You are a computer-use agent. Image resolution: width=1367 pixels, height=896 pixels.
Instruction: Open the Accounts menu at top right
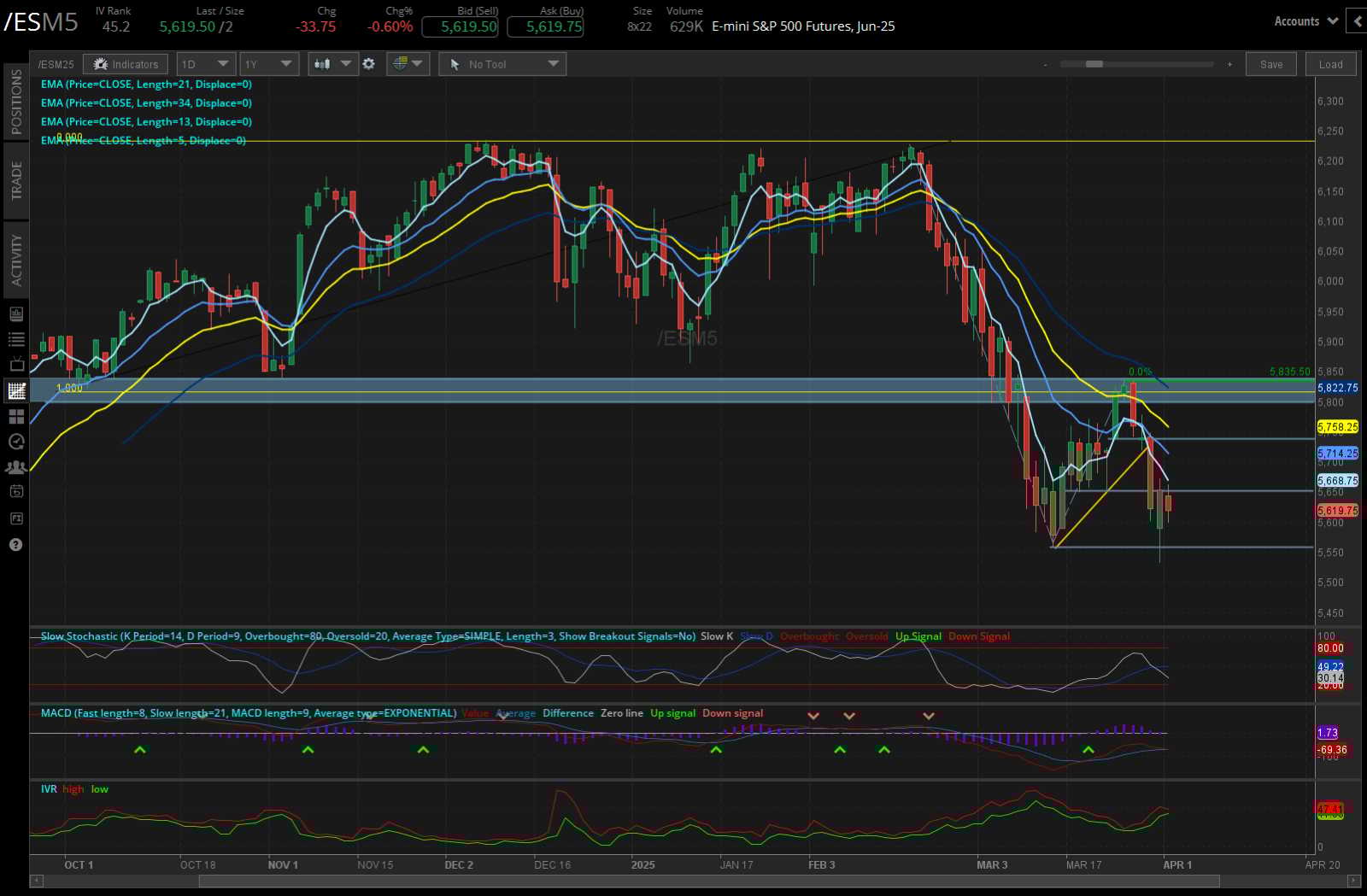[x=1302, y=20]
